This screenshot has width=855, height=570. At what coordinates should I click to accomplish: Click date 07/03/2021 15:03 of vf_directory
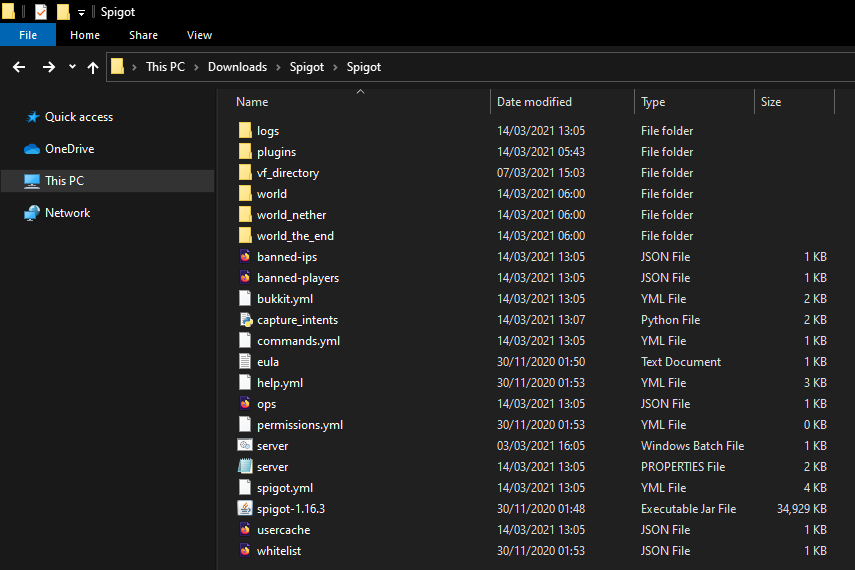point(540,173)
